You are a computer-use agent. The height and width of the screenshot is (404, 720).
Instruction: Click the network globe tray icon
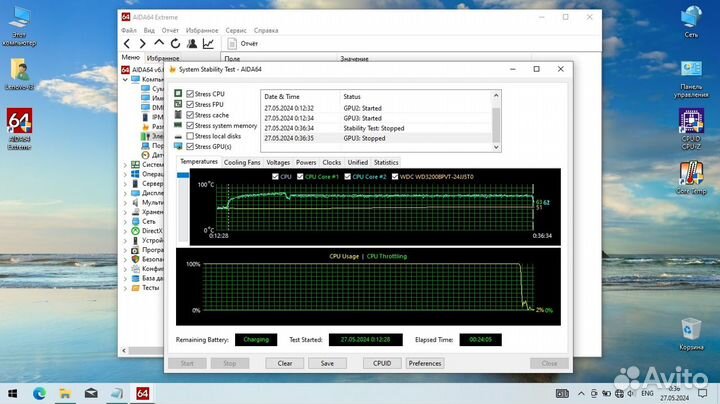(x=619, y=393)
